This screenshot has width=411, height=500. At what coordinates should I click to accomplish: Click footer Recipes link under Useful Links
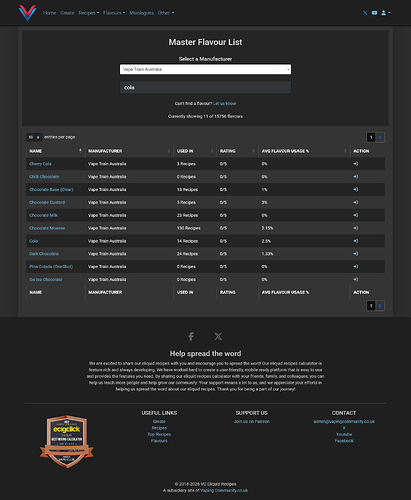coord(159,428)
